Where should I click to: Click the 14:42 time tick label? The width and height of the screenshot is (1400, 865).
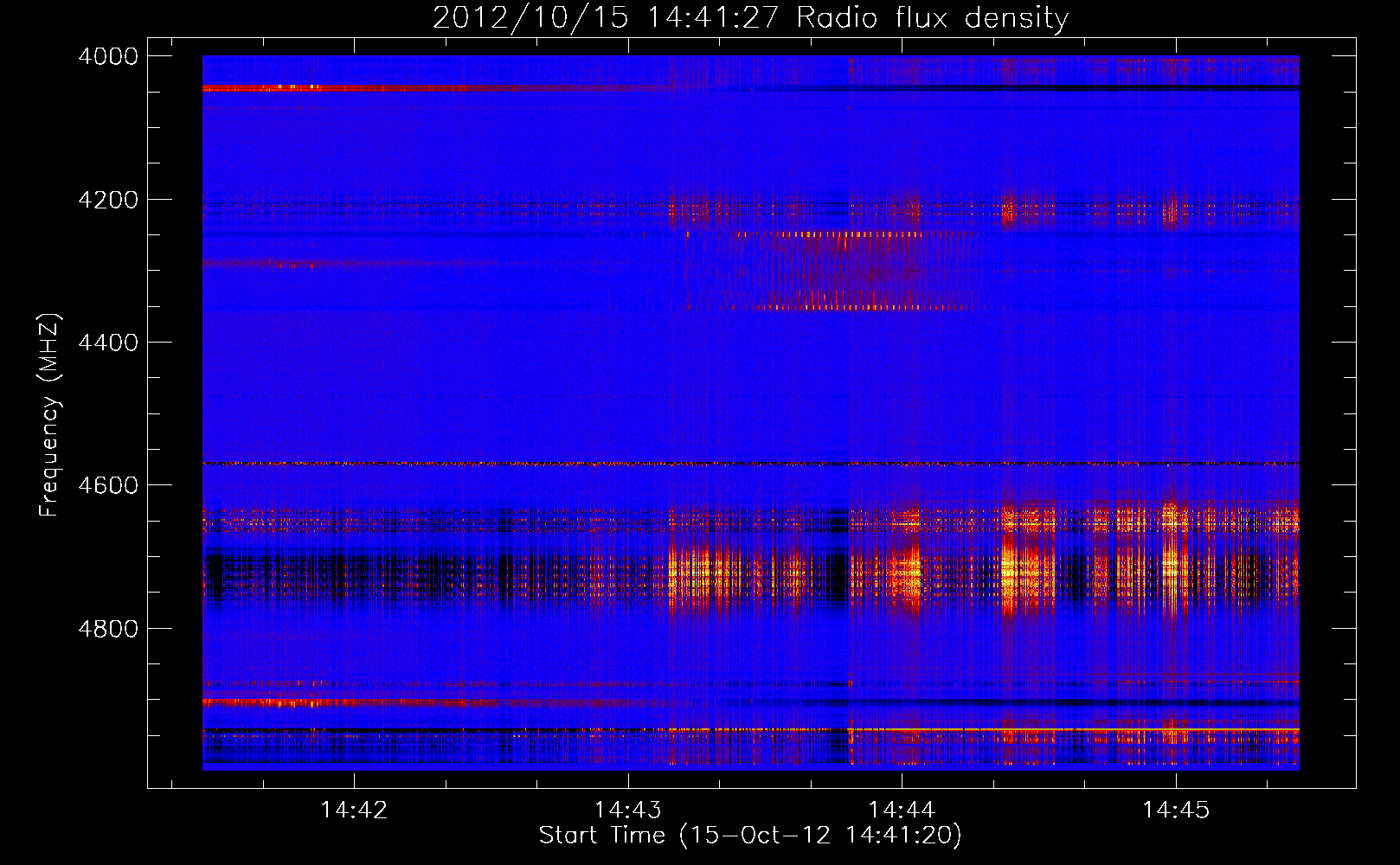click(354, 810)
